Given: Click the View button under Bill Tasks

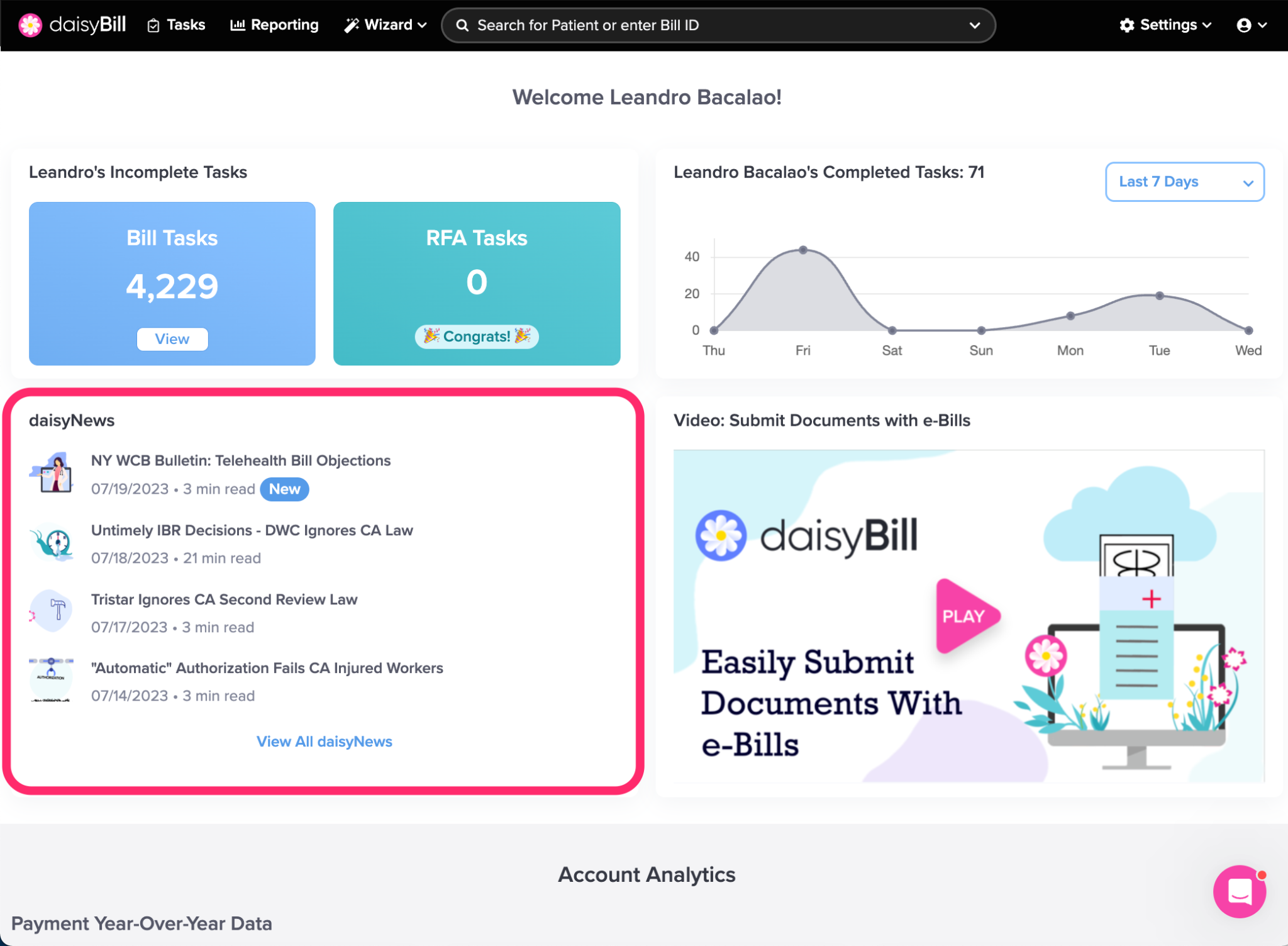Looking at the screenshot, I should click(x=172, y=339).
